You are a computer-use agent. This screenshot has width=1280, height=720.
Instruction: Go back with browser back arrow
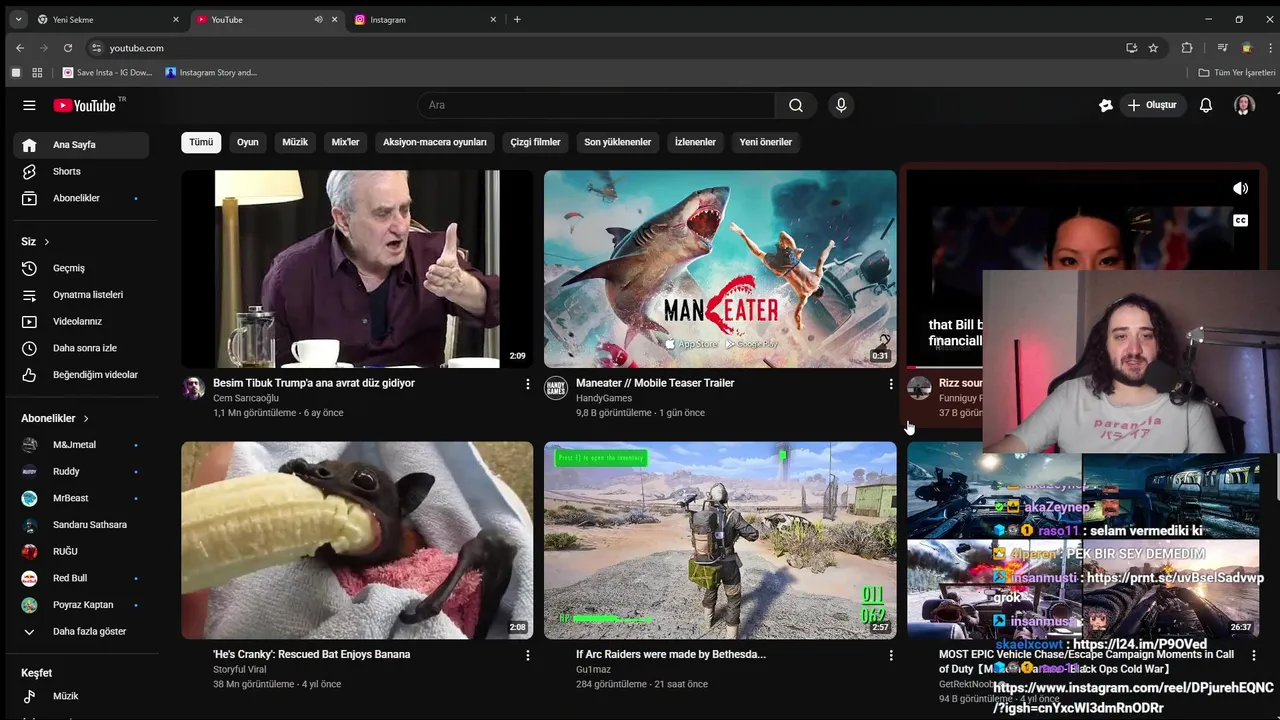(20, 48)
